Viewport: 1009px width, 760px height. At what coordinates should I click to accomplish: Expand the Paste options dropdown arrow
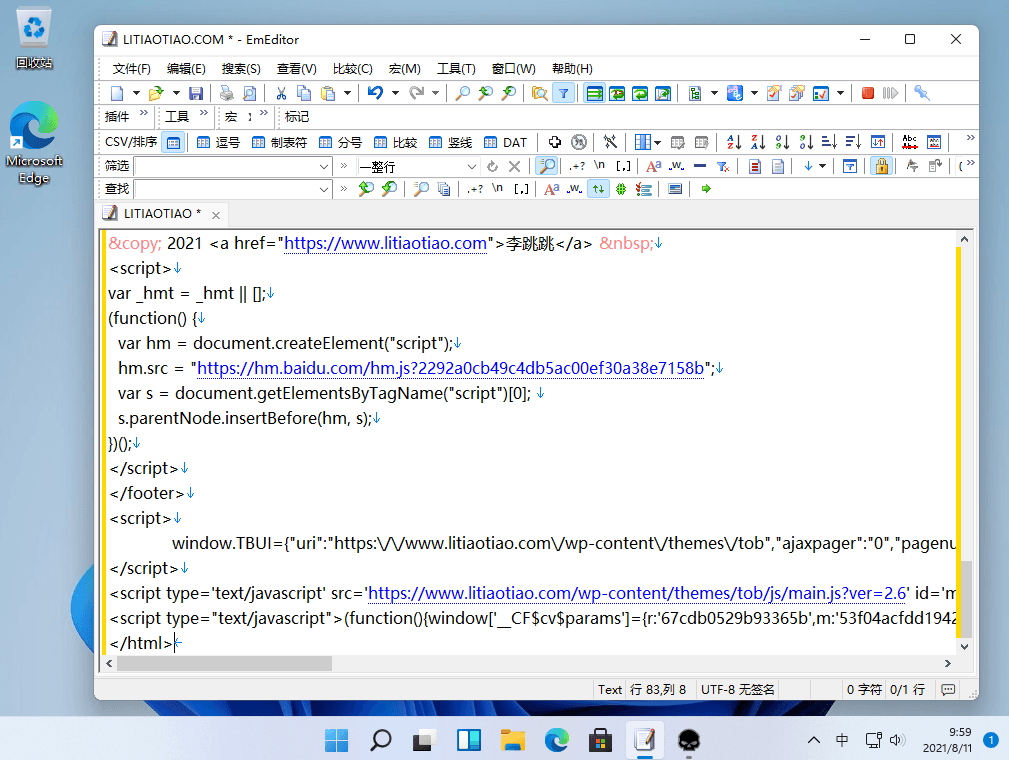347,93
